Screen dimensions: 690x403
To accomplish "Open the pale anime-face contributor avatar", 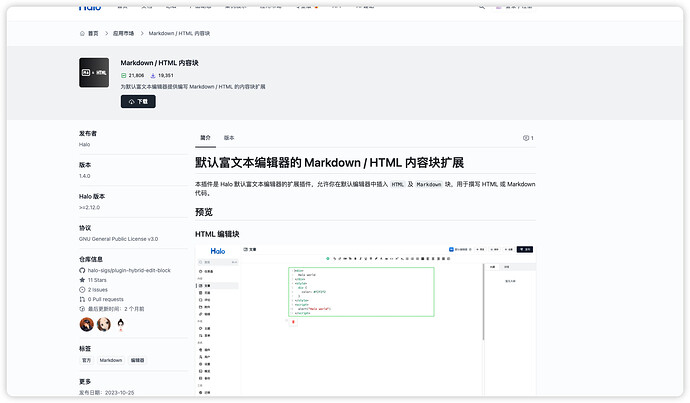I will [104, 325].
